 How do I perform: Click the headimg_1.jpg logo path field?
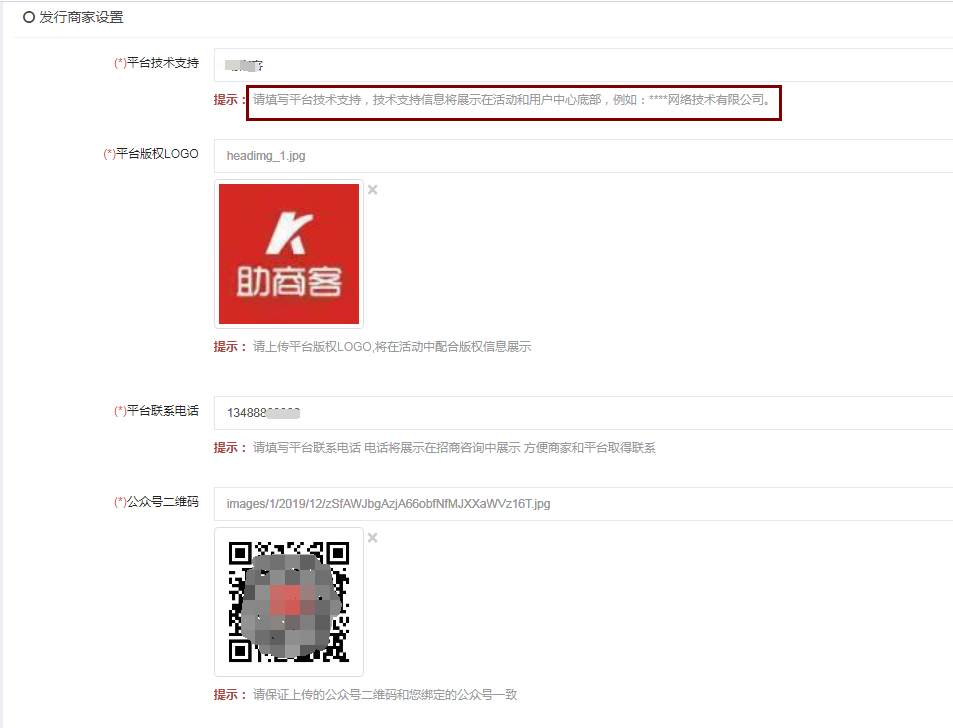point(583,156)
